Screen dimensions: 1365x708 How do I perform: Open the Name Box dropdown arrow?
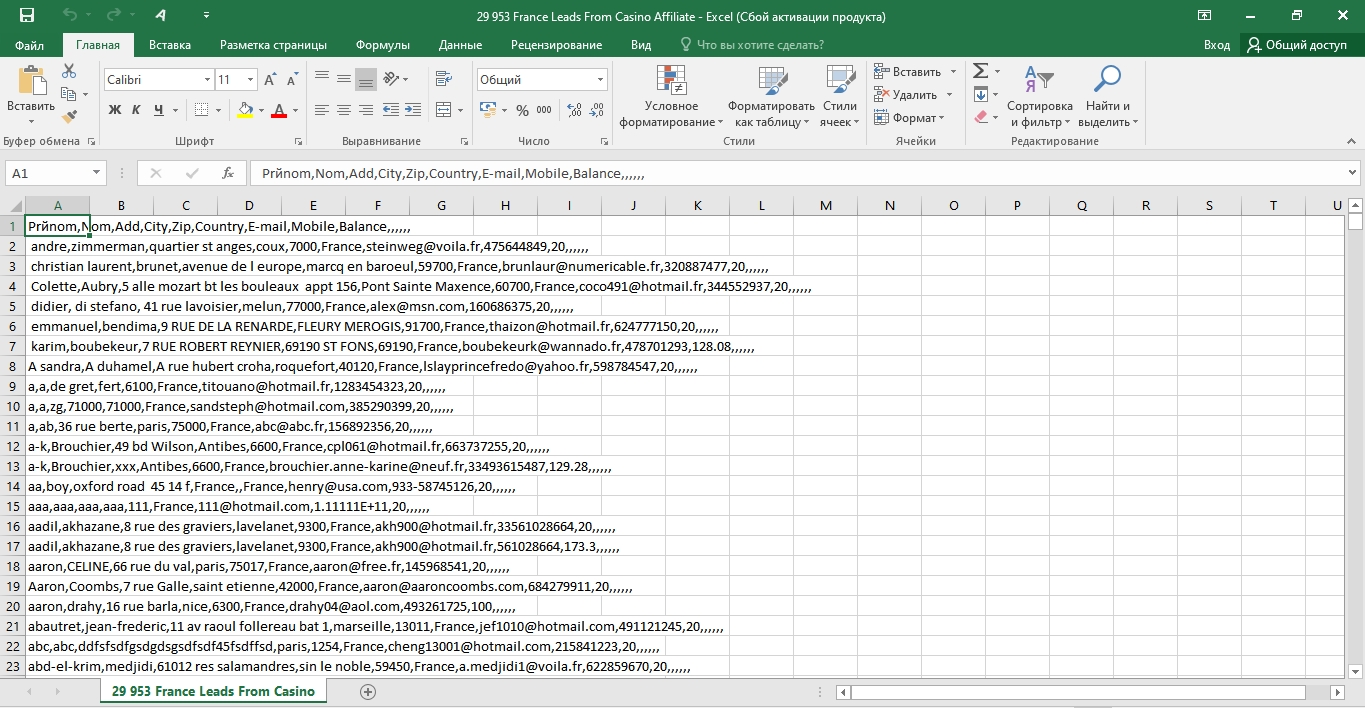(96, 173)
